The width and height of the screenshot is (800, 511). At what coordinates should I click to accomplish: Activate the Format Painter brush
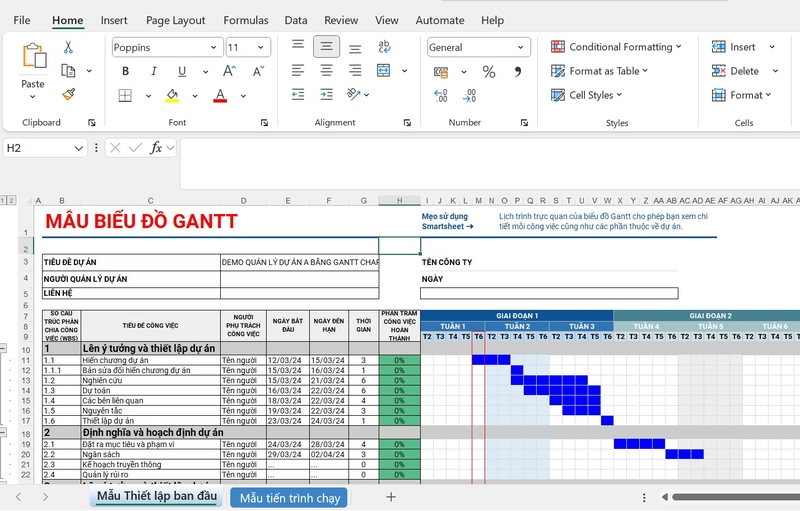[x=68, y=94]
